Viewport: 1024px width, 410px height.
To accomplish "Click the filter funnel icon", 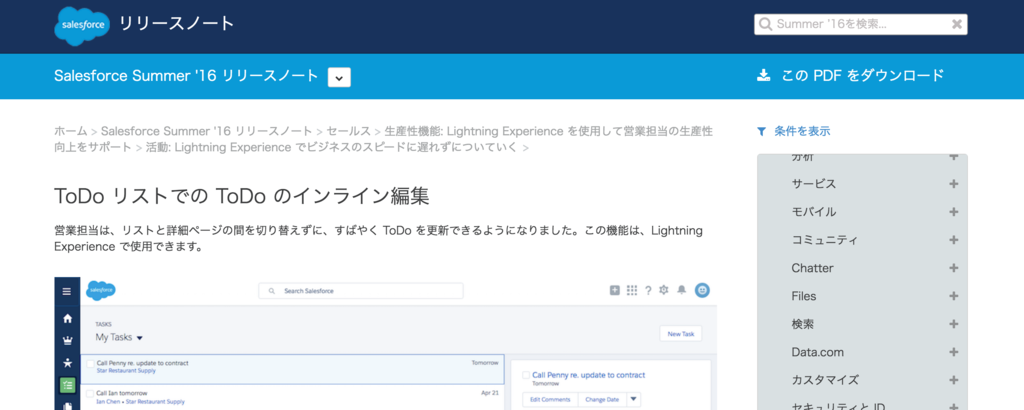I will point(761,131).
